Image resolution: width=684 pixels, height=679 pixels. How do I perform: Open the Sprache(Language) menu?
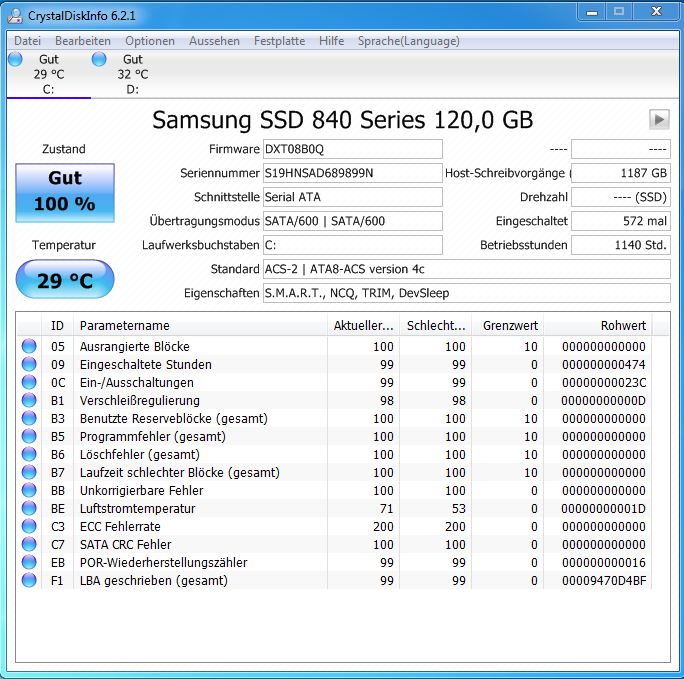coord(409,41)
